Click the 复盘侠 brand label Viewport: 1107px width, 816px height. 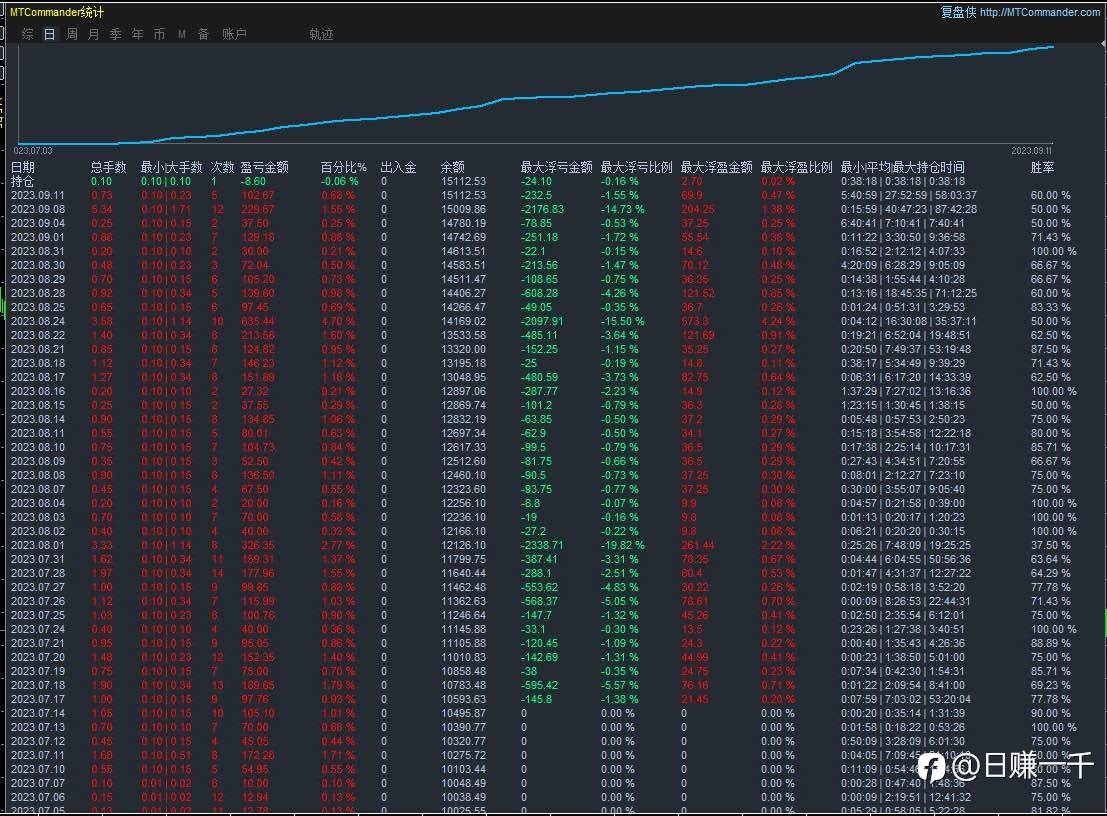[x=958, y=12]
